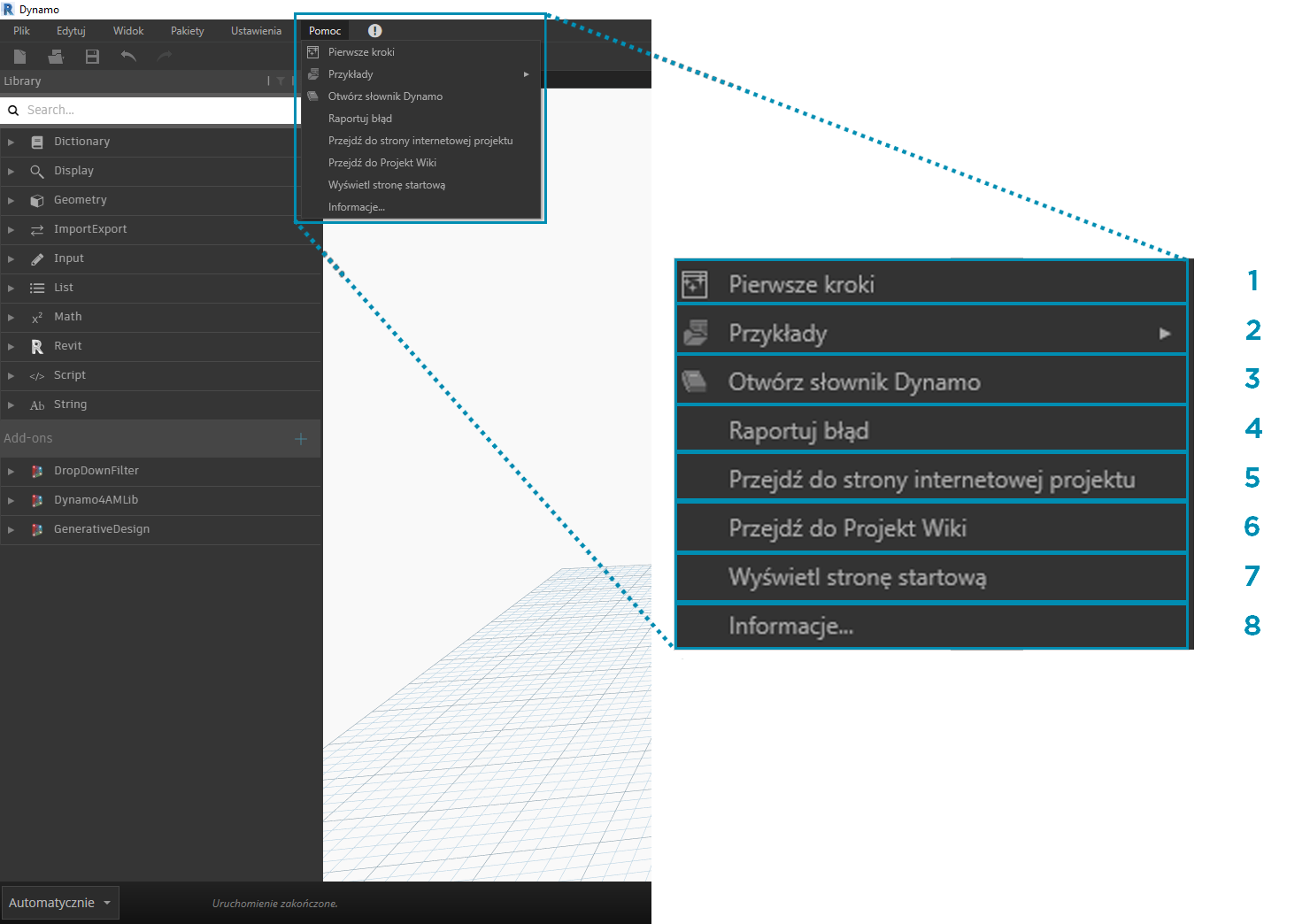Viewport: 1310px width, 924px height.
Task: Click the List lines icon
Action: [x=37, y=288]
